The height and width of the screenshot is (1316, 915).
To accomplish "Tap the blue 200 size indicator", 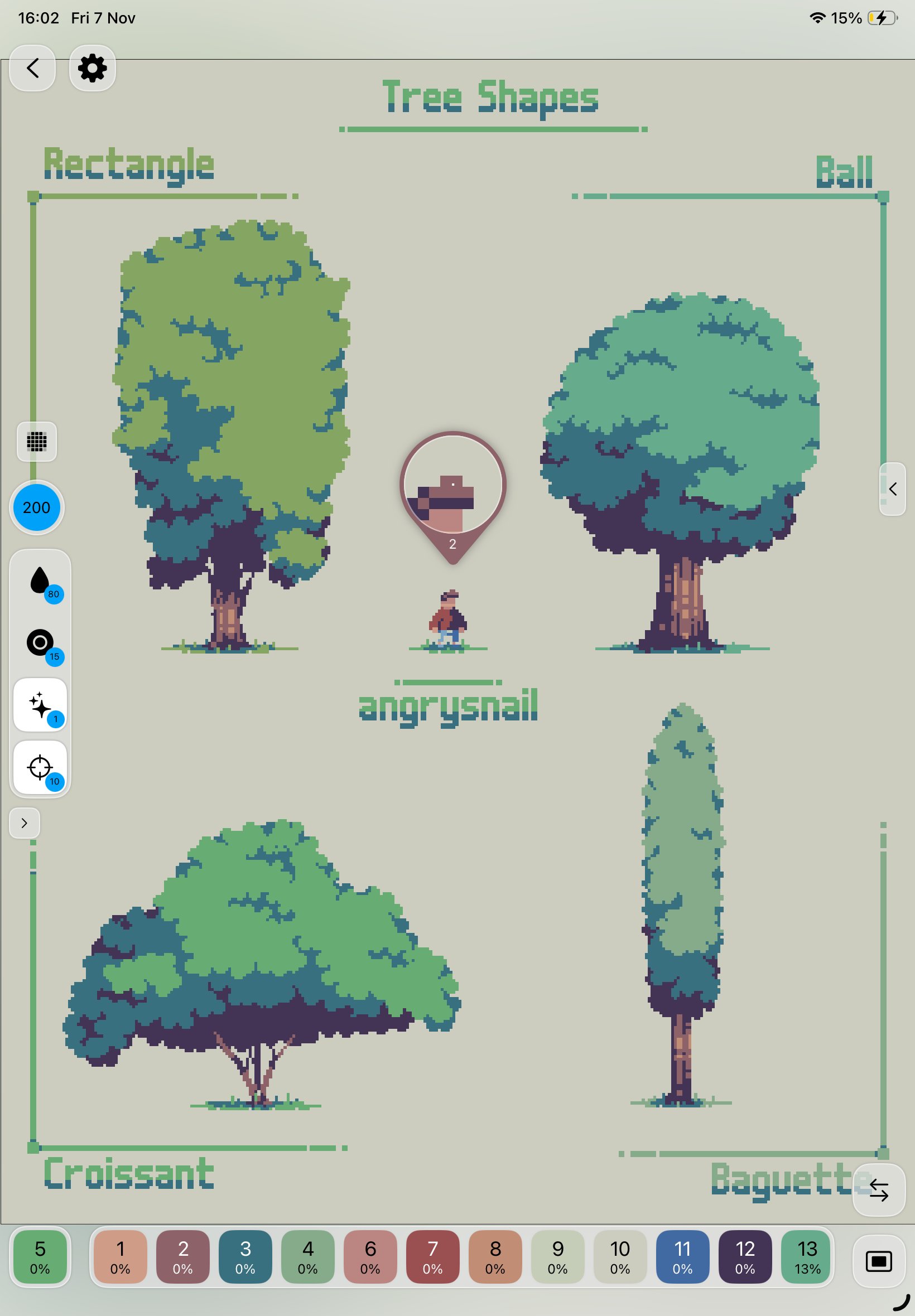I will (37, 507).
